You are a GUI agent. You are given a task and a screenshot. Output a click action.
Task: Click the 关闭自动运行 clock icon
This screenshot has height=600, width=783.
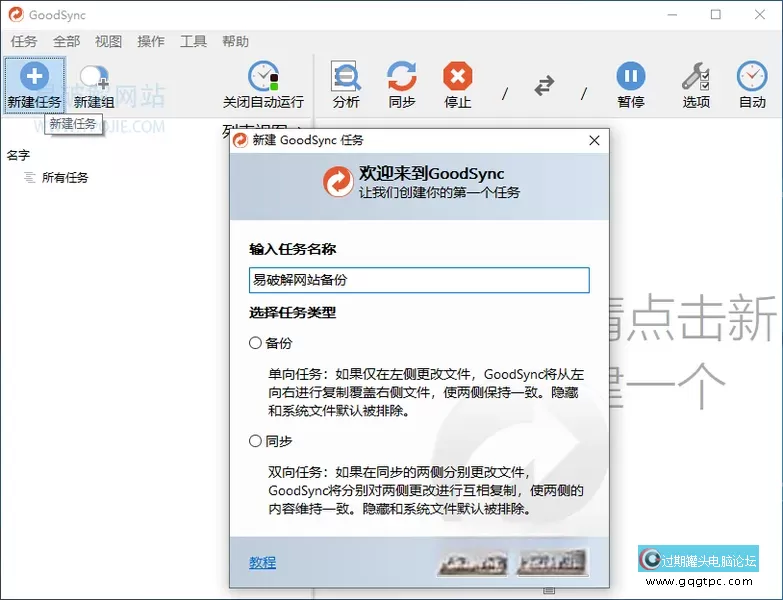click(263, 76)
